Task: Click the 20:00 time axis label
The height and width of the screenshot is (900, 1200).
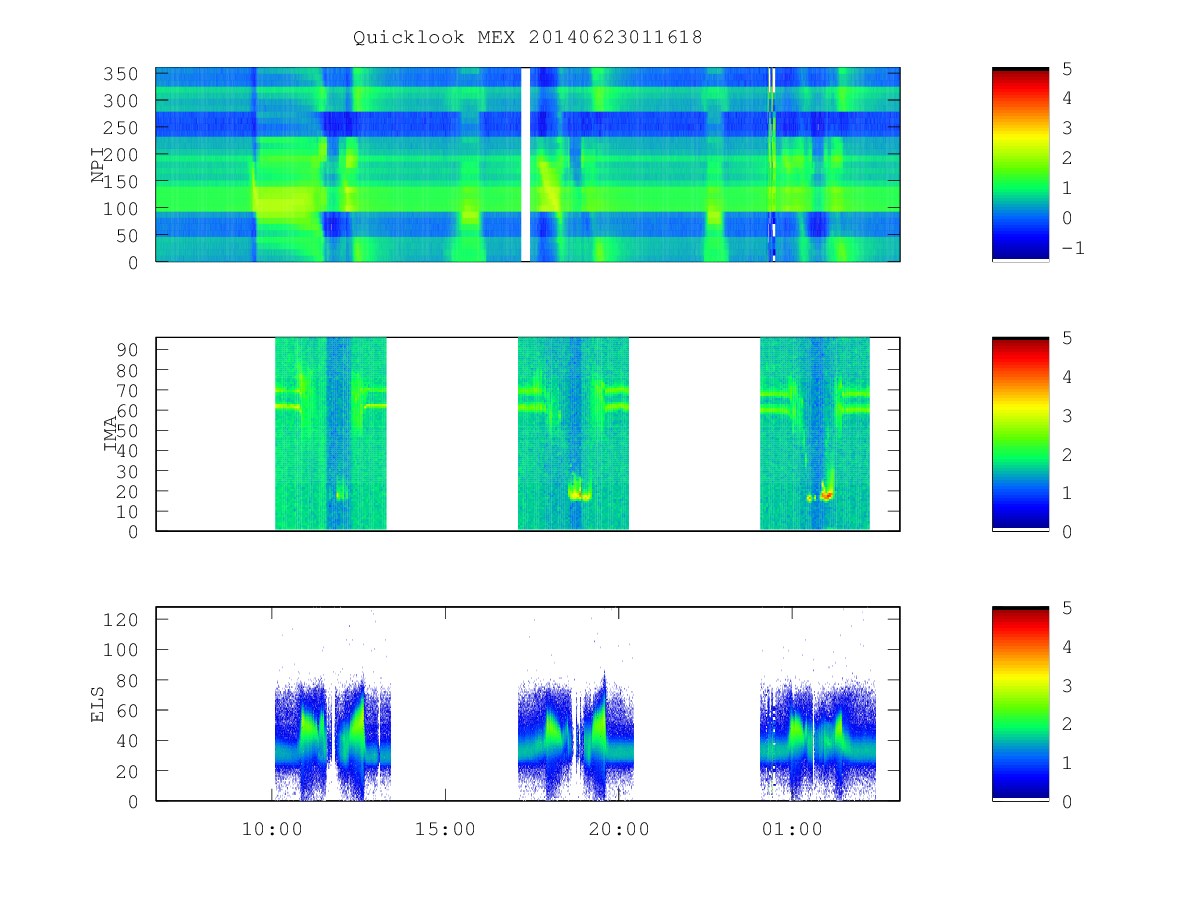Action: [619, 829]
